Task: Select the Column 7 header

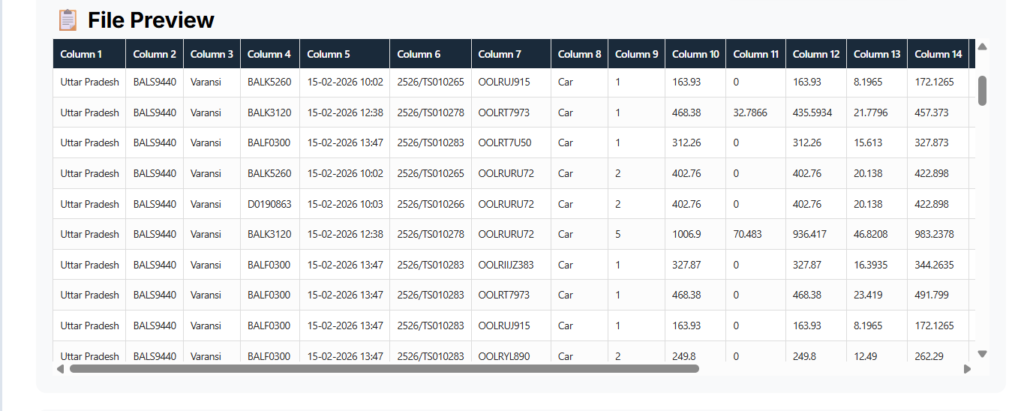Action: (511, 54)
